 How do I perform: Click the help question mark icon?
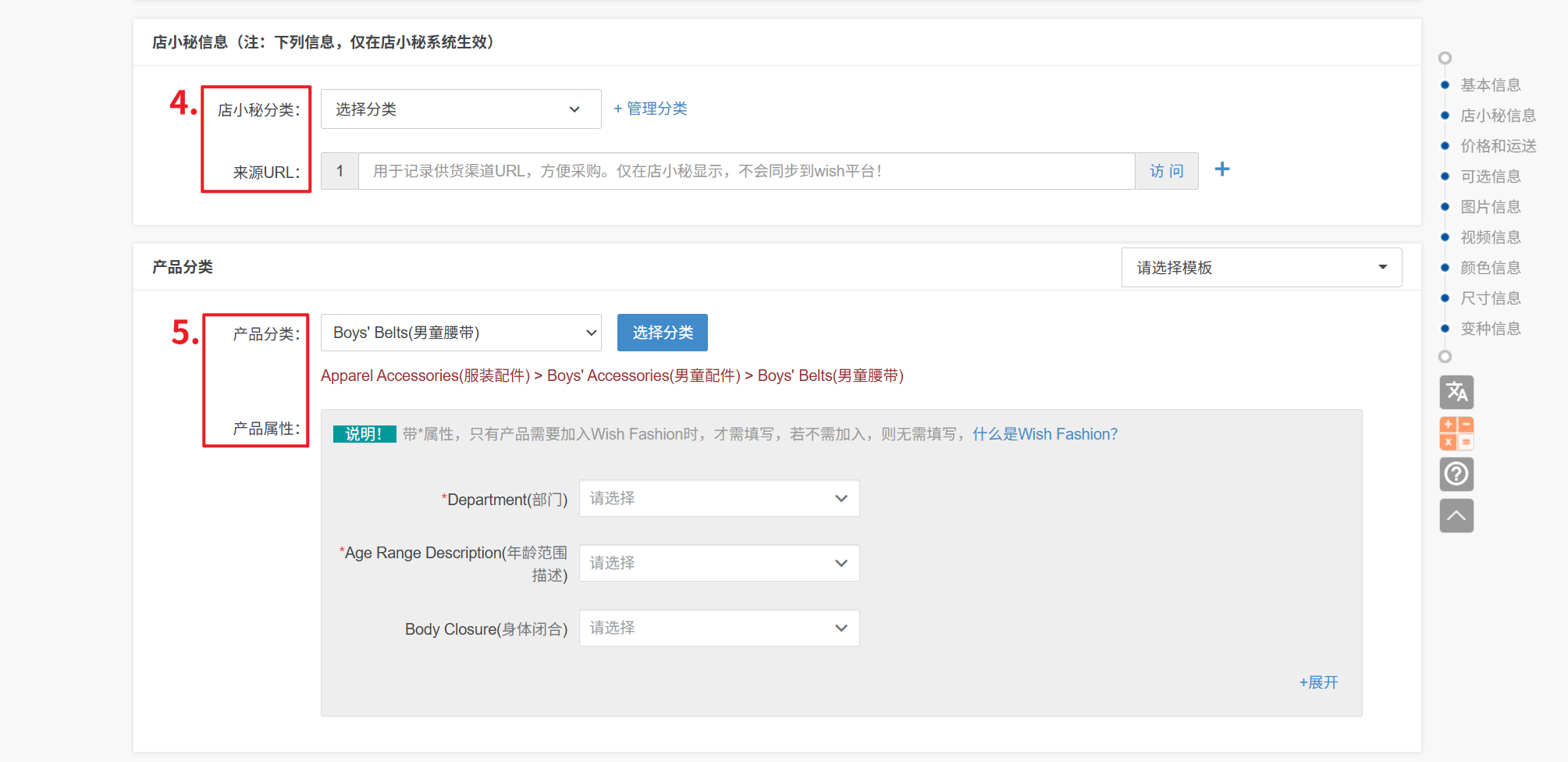click(1456, 474)
